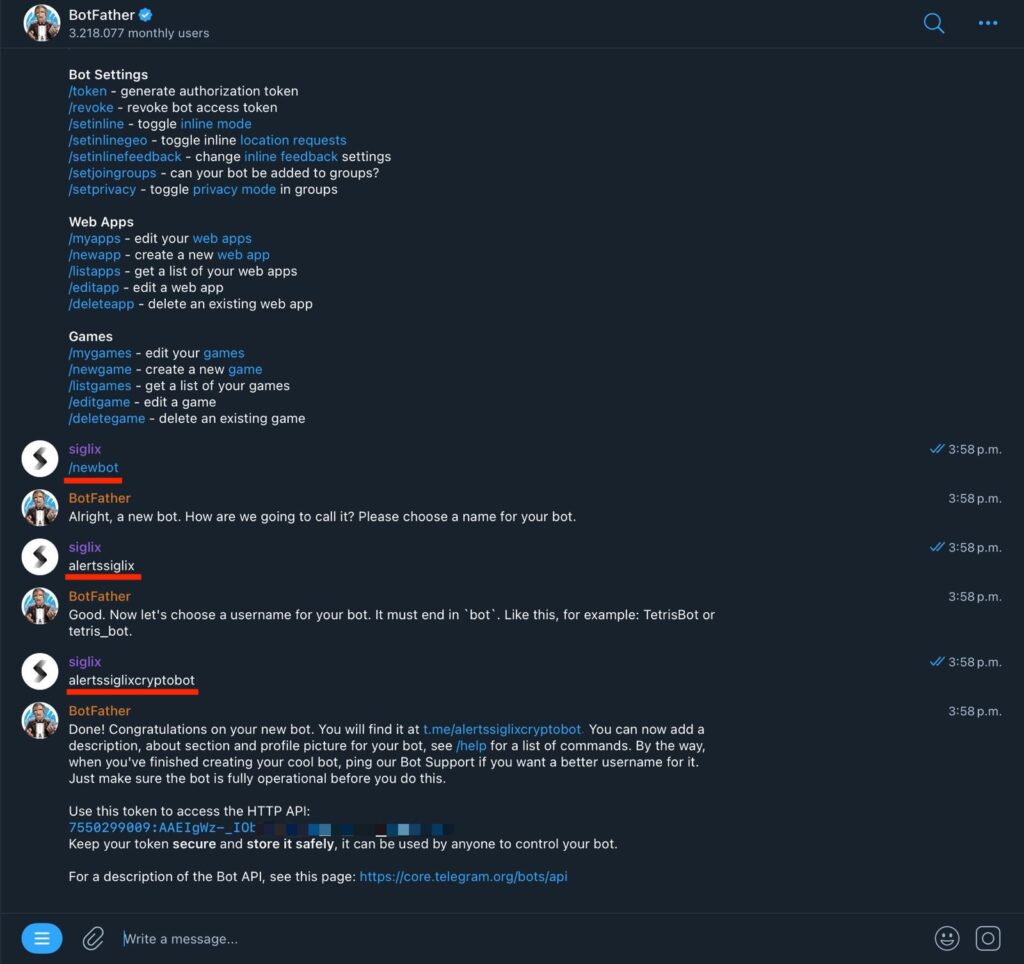1024x964 pixels.
Task: Attach a file with the paperclip icon
Action: [93, 939]
